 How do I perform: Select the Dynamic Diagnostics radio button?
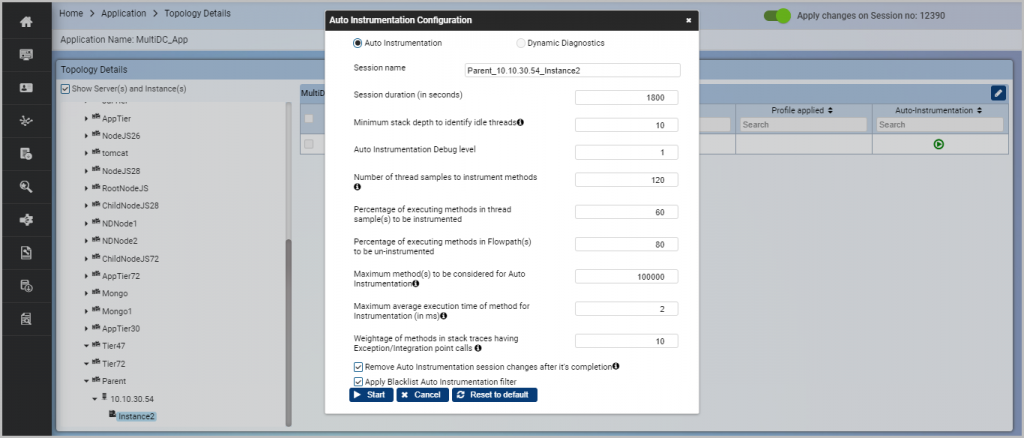point(520,43)
